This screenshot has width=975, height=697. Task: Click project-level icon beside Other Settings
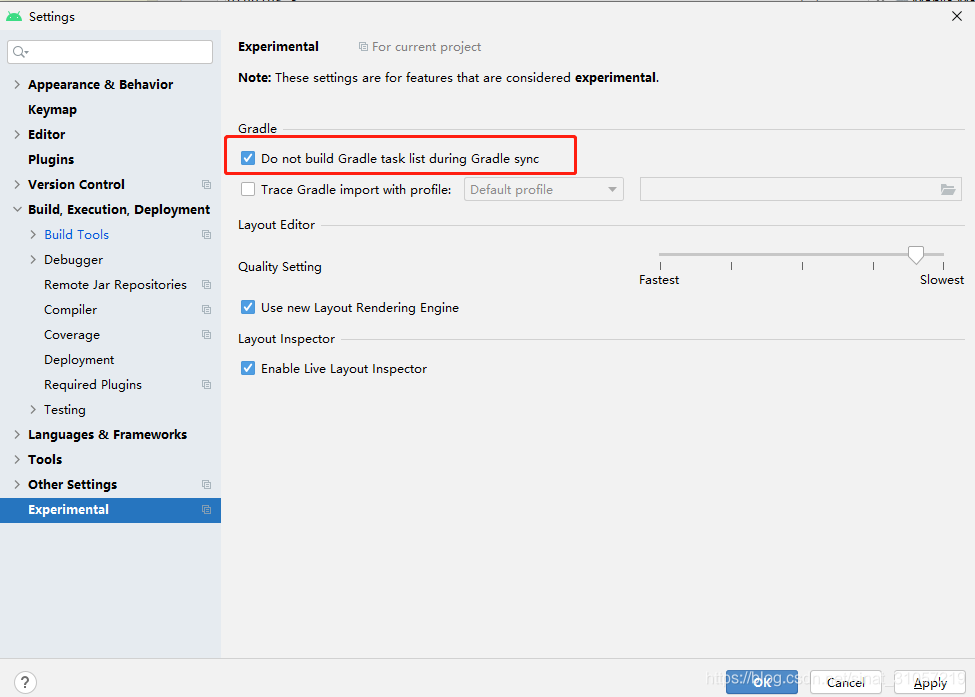coord(206,484)
